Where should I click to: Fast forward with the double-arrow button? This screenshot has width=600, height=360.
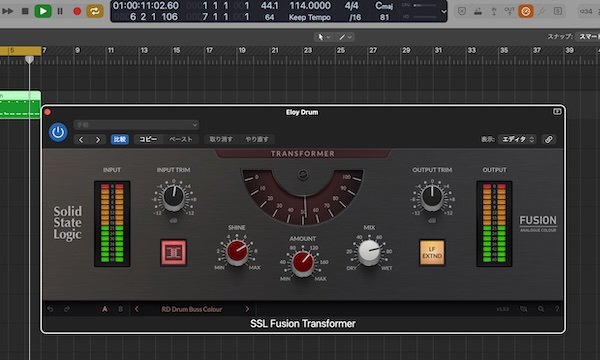[8, 11]
